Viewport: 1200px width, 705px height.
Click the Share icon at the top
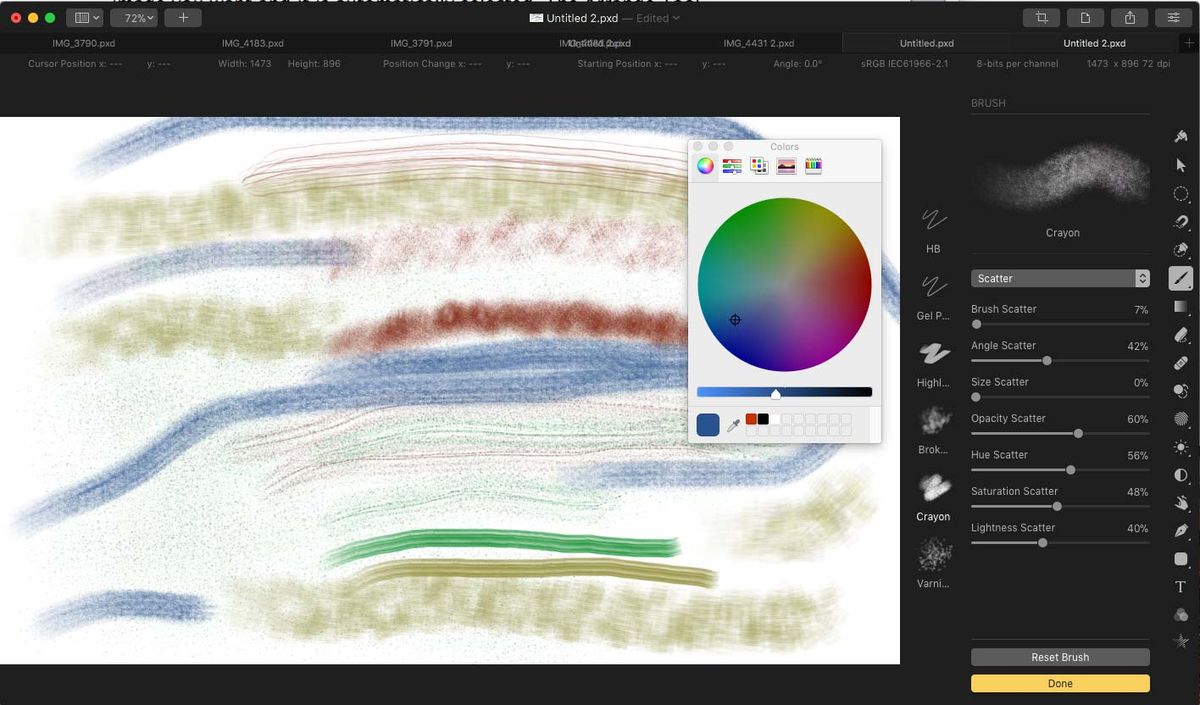[x=1130, y=17]
